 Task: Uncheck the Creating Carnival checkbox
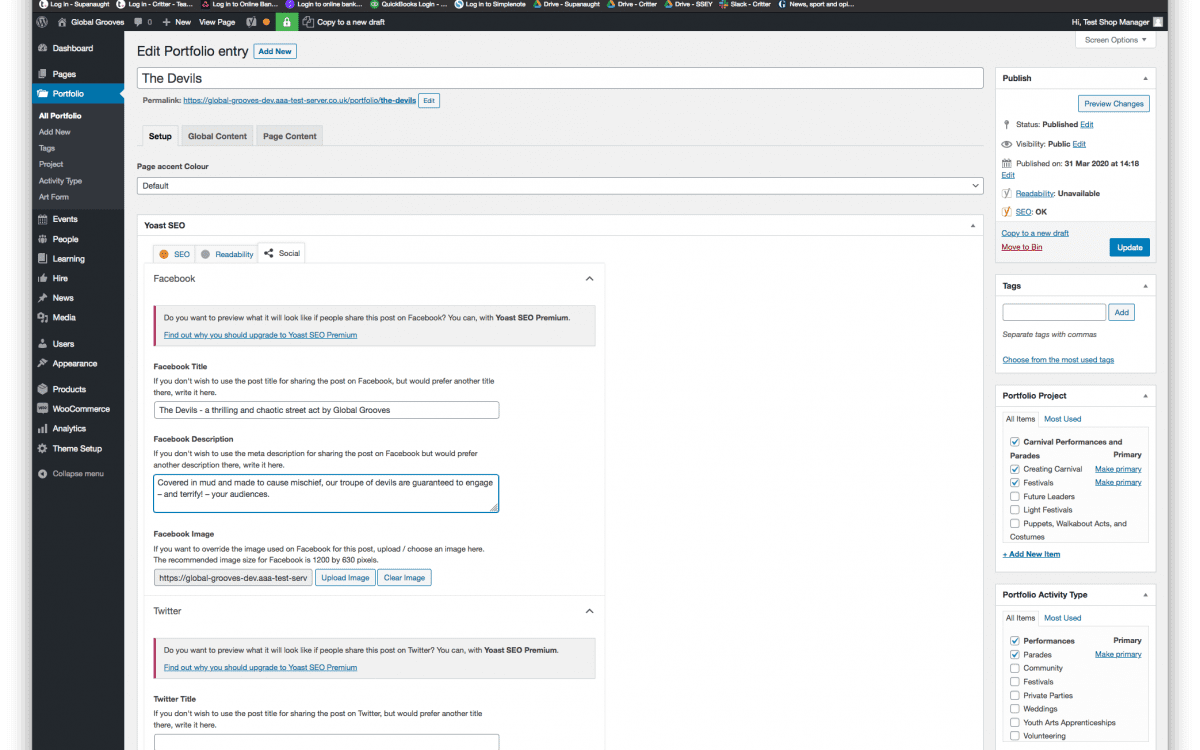click(1015, 469)
